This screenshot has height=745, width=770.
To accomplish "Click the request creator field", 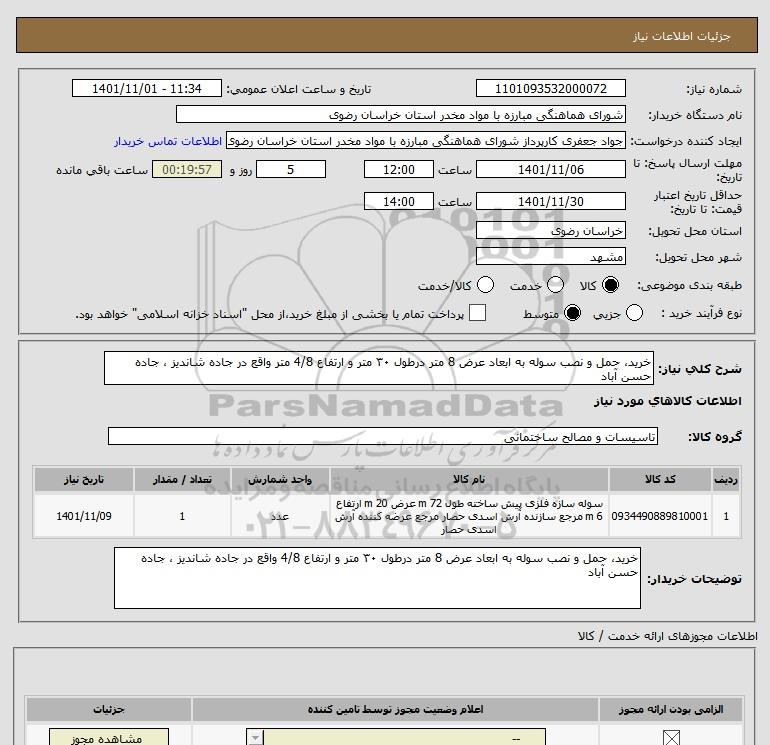I will coord(426,141).
